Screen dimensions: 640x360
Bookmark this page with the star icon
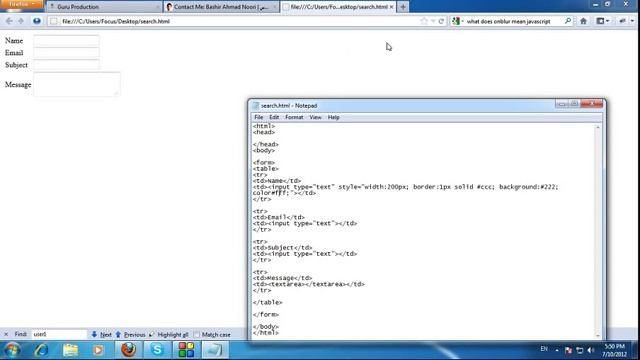424,21
